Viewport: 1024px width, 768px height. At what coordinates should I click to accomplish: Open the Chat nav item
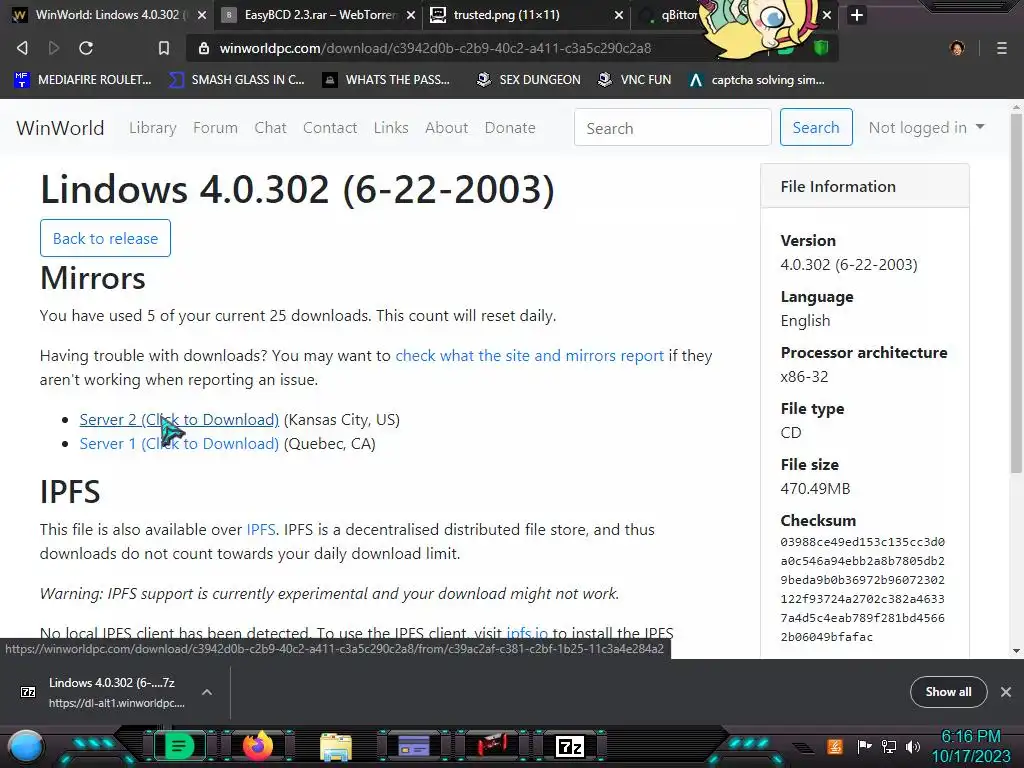pyautogui.click(x=270, y=127)
